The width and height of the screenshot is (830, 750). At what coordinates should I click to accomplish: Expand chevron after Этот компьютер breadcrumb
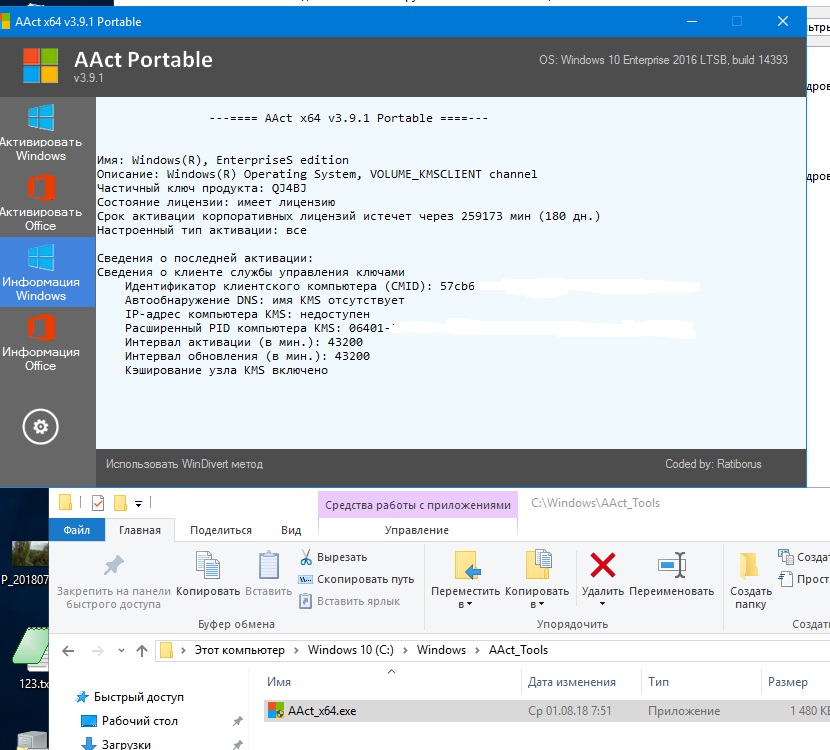tap(296, 650)
